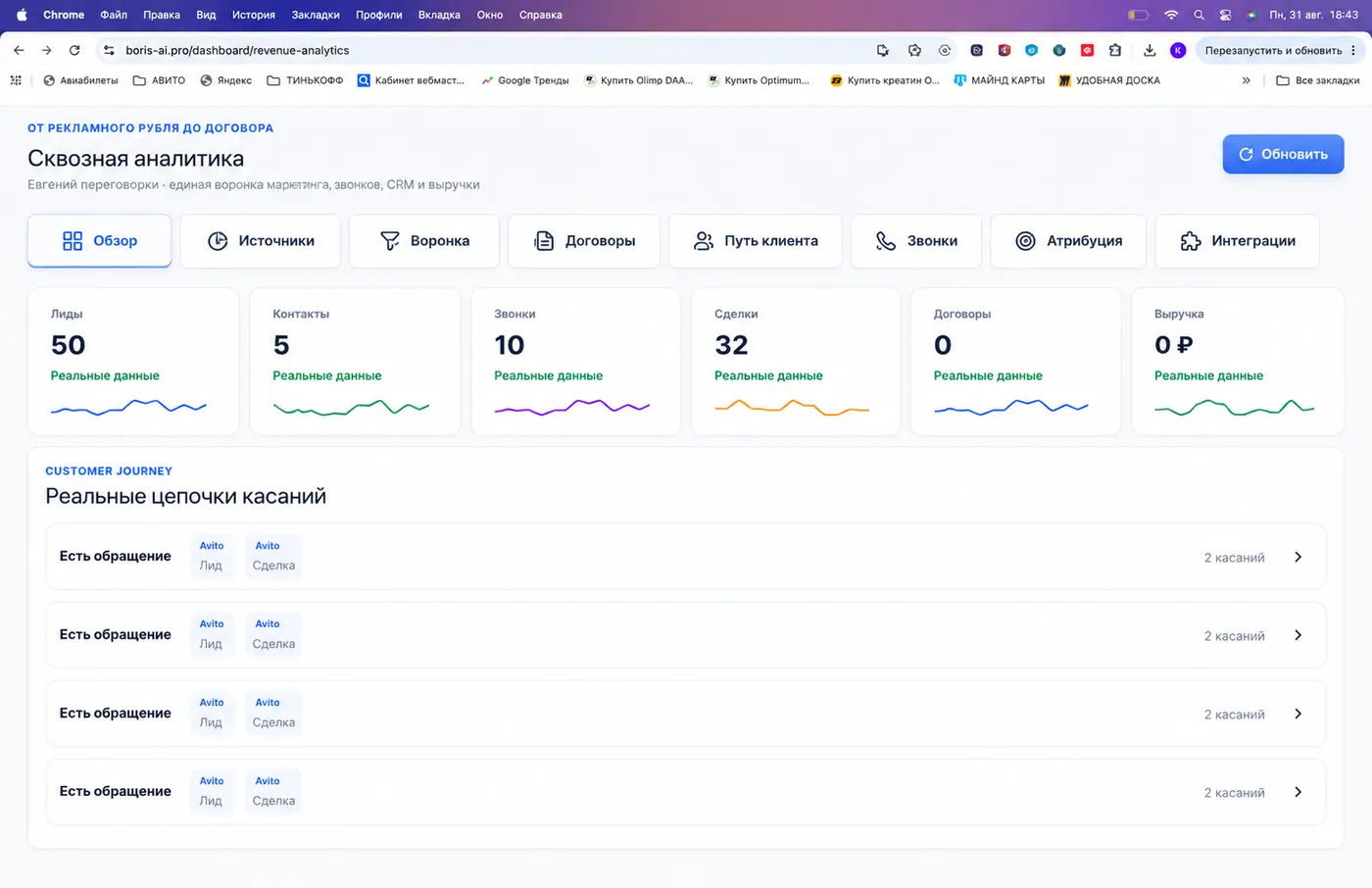This screenshot has width=1372, height=888.
Task: Select the Договоры tab
Action: coord(584,241)
